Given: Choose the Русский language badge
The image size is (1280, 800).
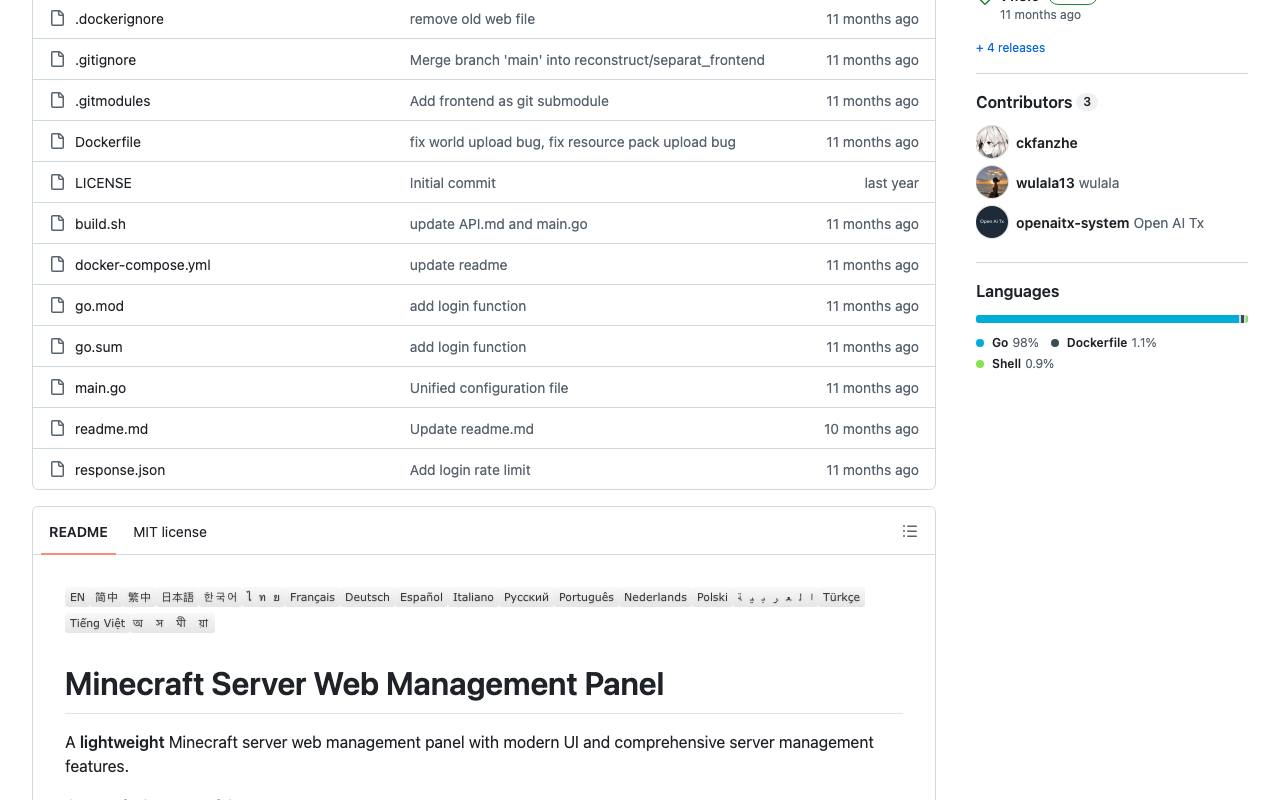Looking at the screenshot, I should pyautogui.click(x=526, y=597).
